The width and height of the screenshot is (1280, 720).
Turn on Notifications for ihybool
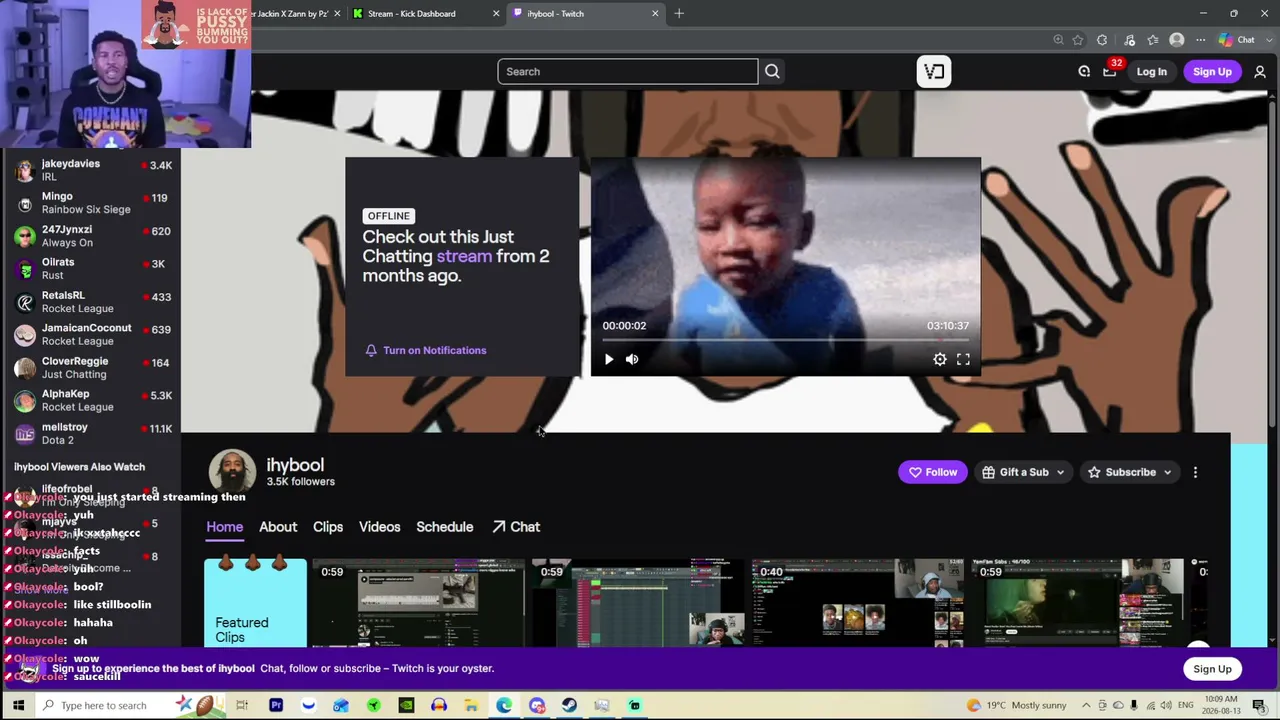click(425, 350)
